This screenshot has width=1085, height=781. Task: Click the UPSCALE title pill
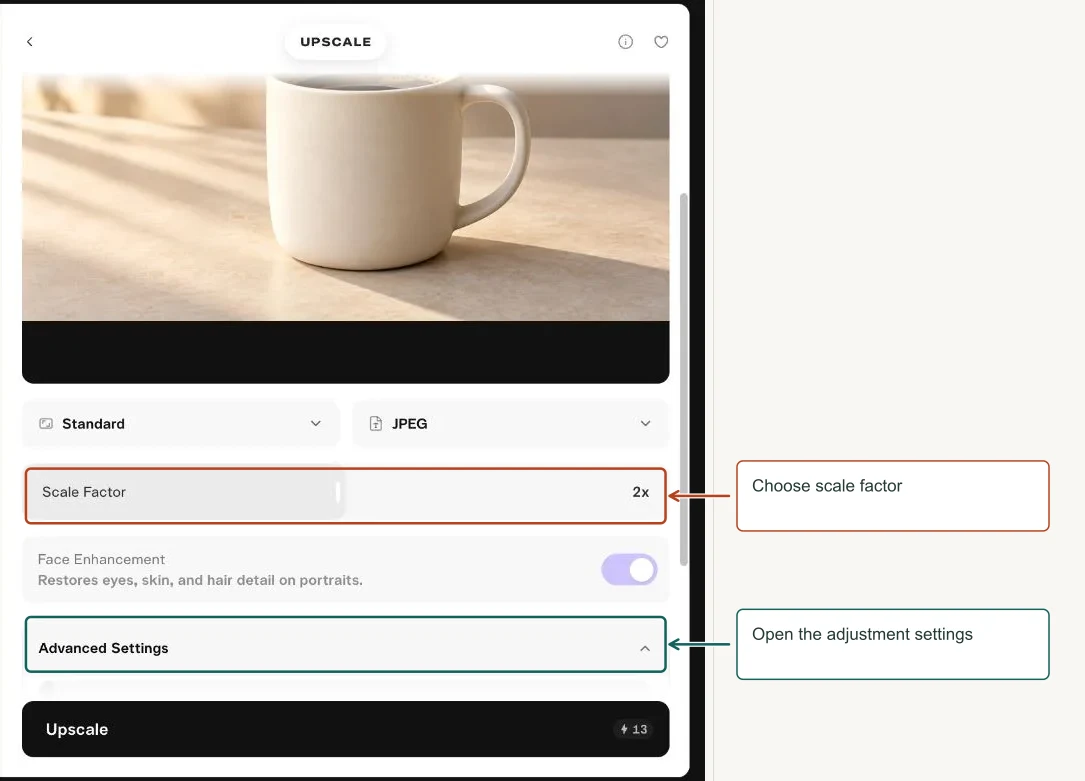click(x=336, y=42)
